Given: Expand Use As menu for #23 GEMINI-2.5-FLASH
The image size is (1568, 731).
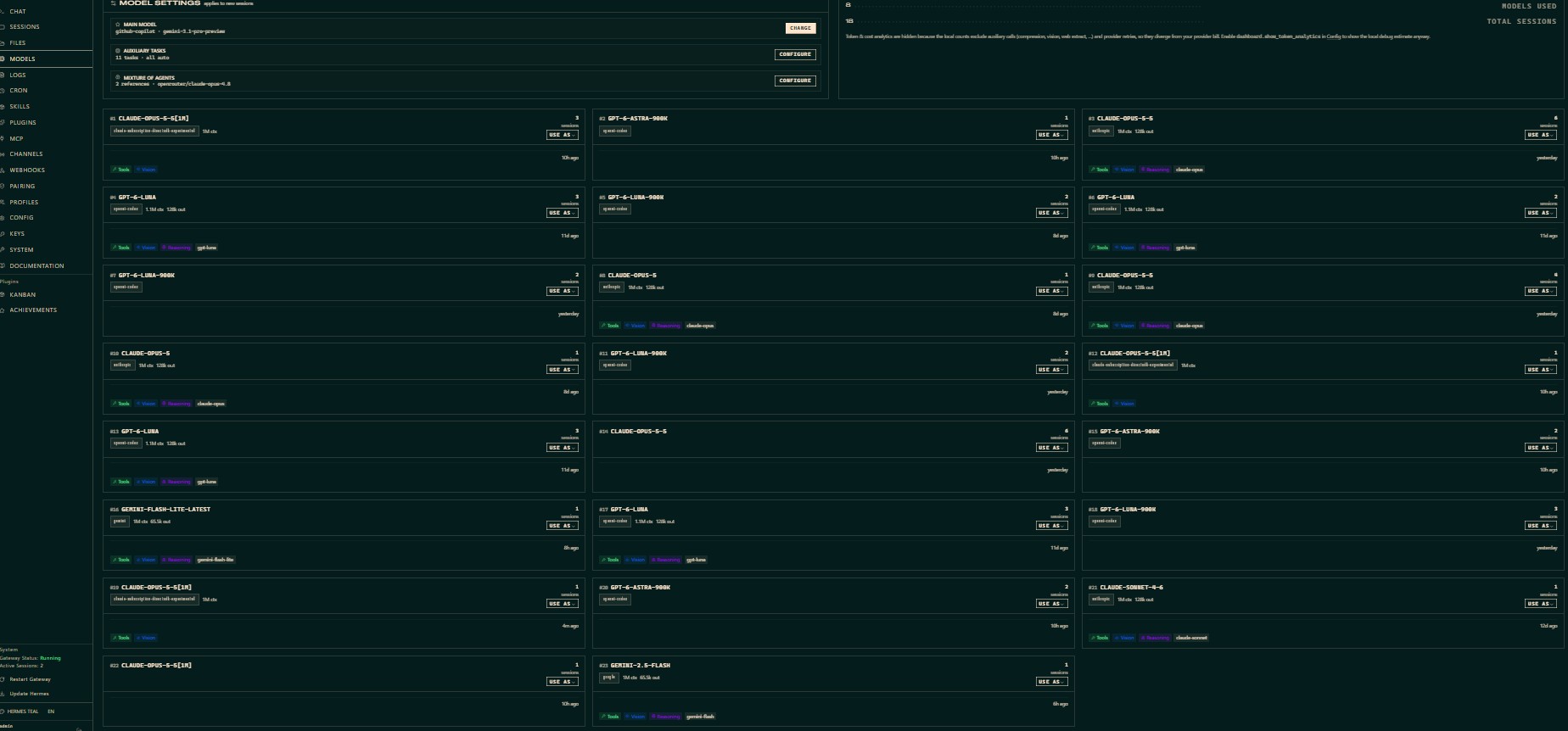Looking at the screenshot, I should tap(1052, 682).
